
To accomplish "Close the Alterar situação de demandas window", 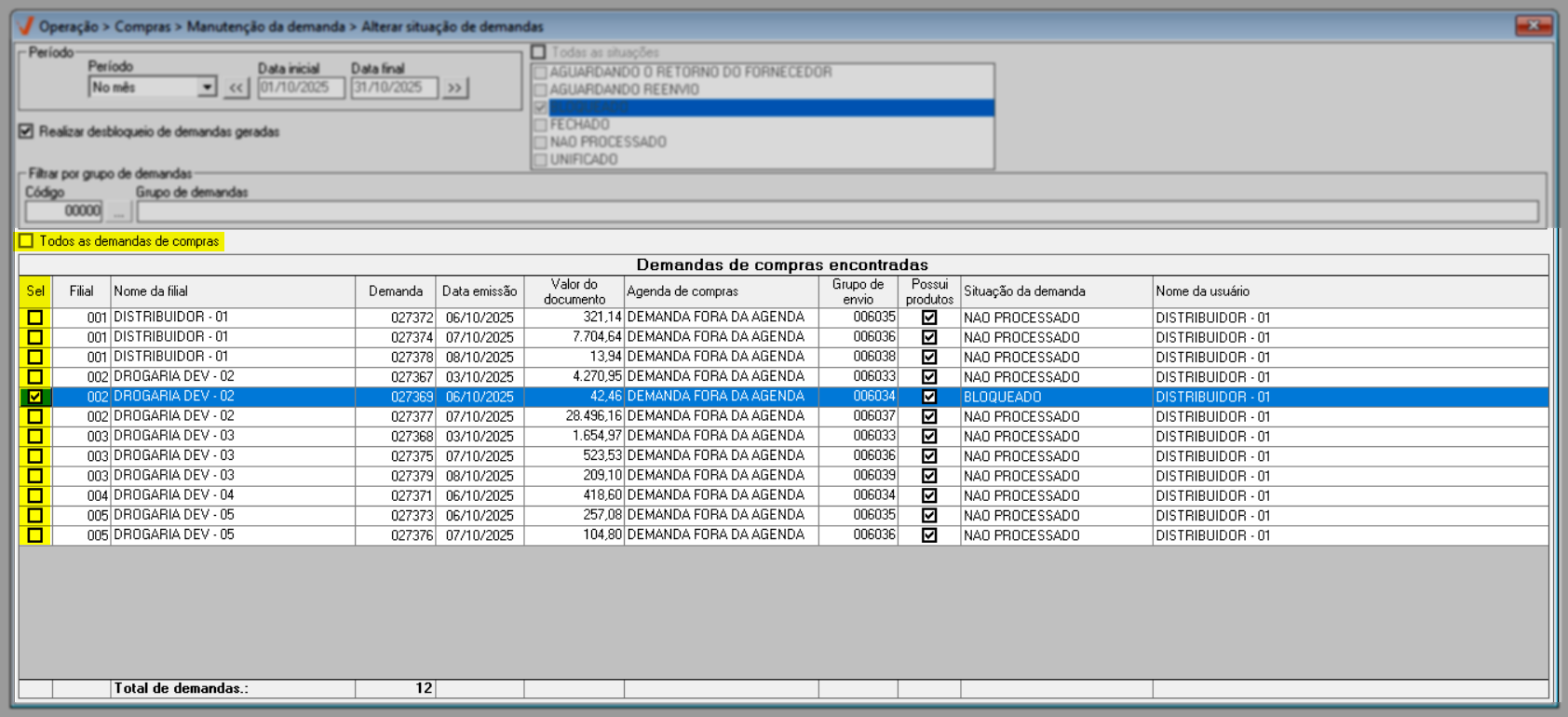I will pyautogui.click(x=1533, y=25).
